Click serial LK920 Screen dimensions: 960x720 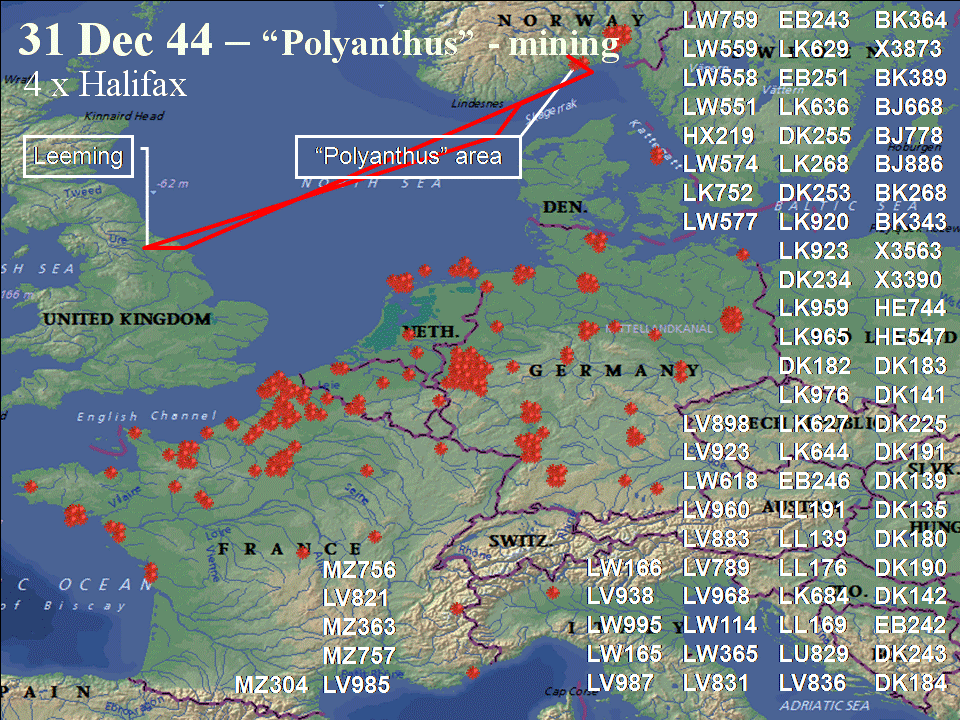814,222
